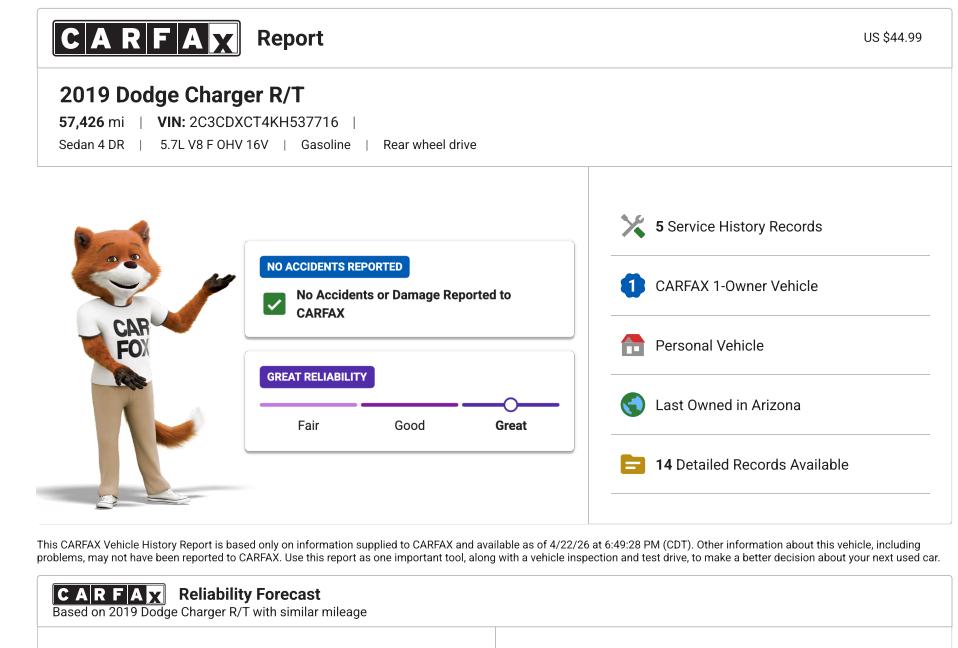Viewport: 958px width, 648px height.
Task: Click the 2019 Dodge Charger R/T title
Action: click(181, 95)
